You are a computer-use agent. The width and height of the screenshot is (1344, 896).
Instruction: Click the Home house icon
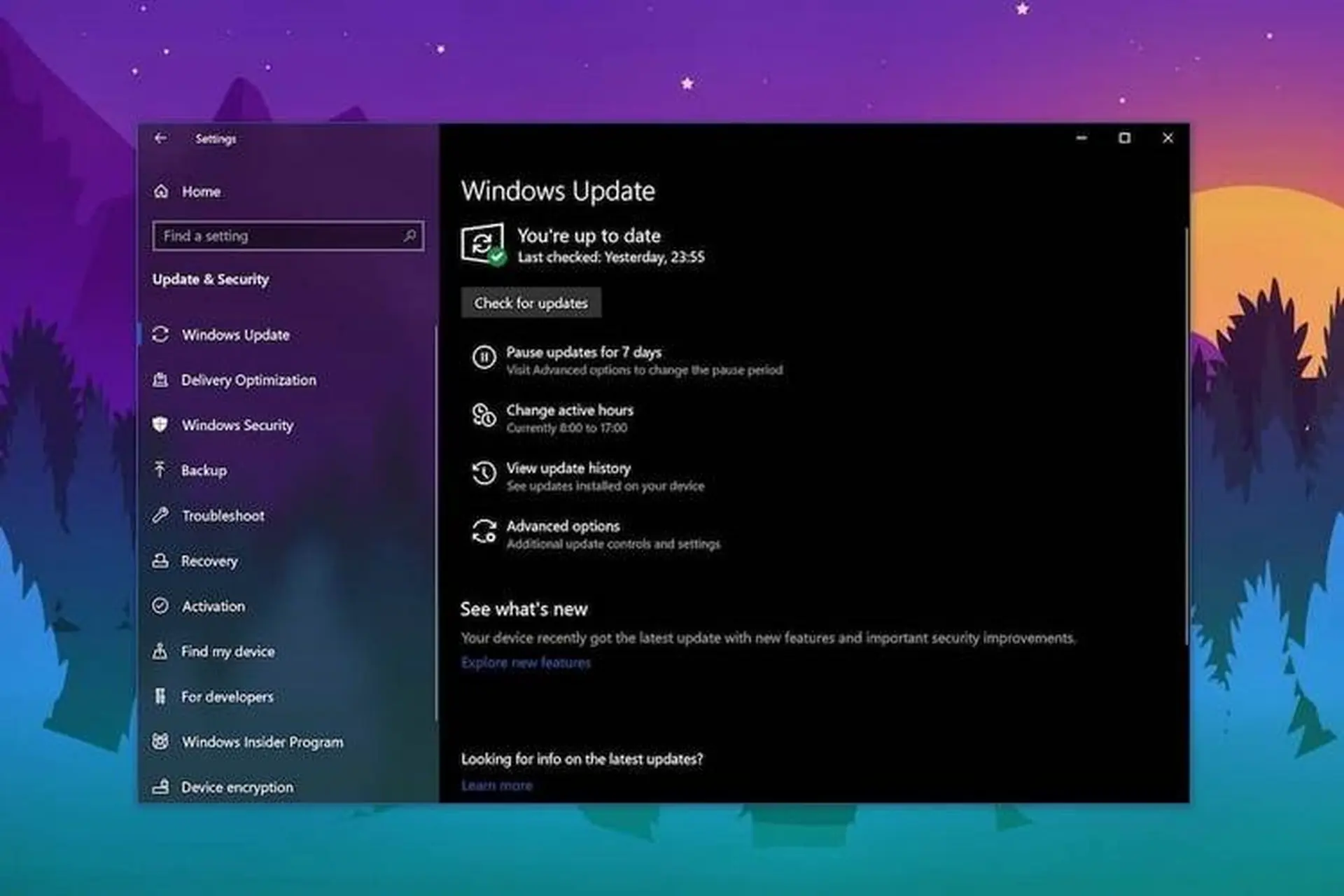(x=161, y=191)
